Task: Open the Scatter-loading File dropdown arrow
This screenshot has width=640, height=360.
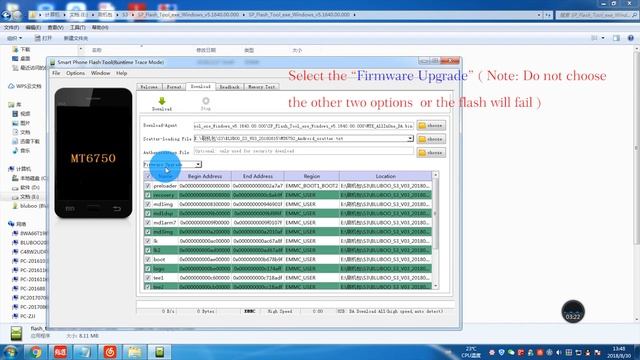Action: point(410,139)
